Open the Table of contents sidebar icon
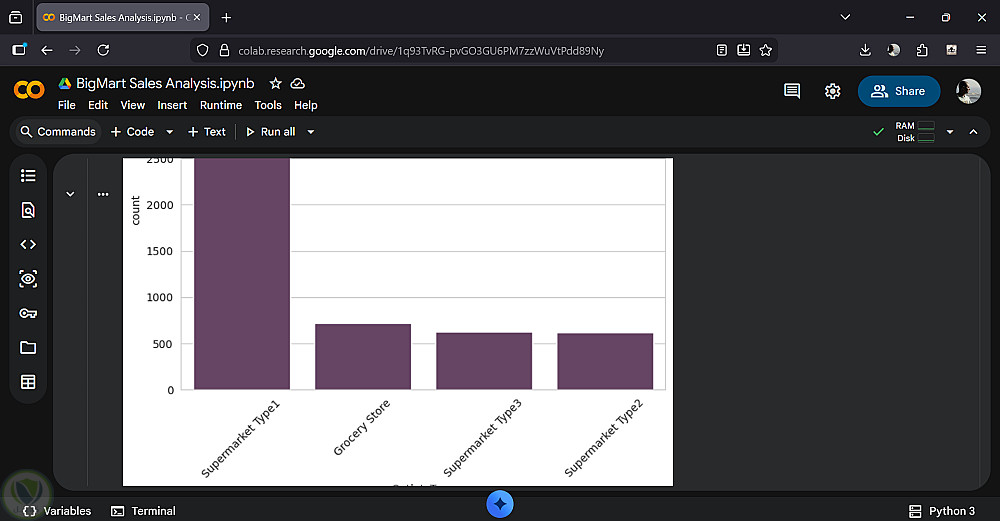1000x521 pixels. [x=28, y=175]
